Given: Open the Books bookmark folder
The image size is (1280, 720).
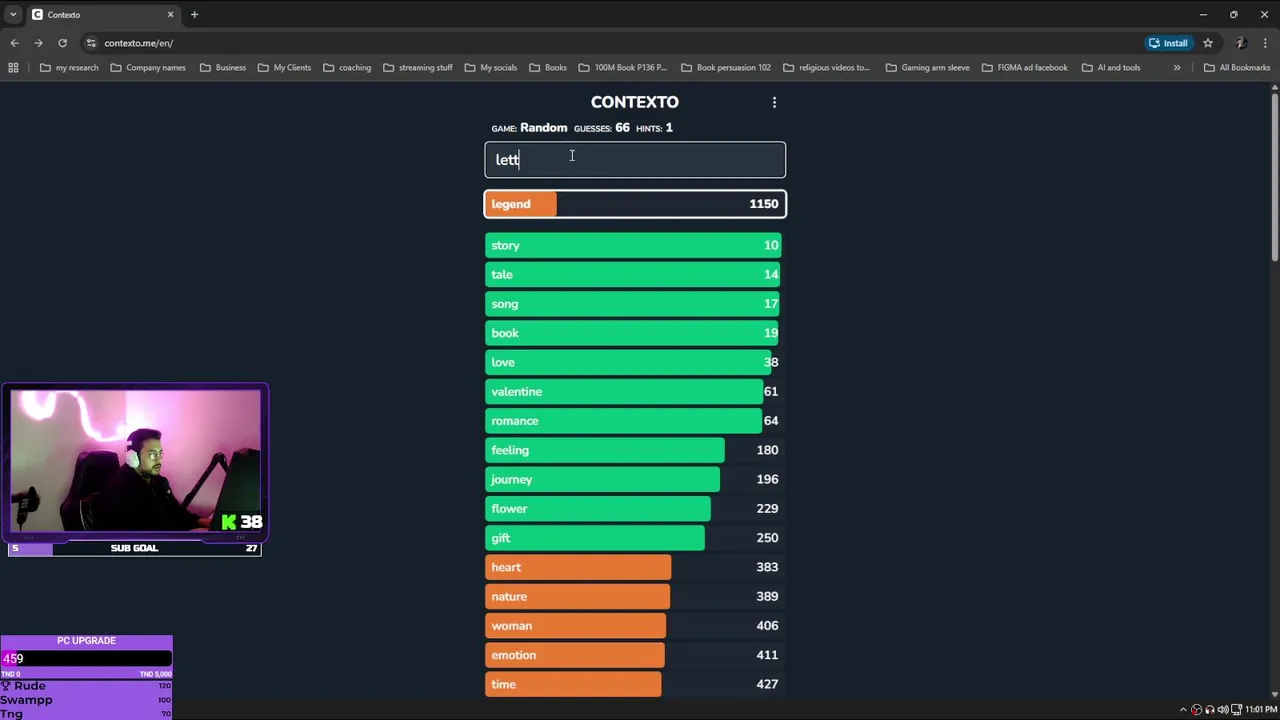Looking at the screenshot, I should [548, 68].
